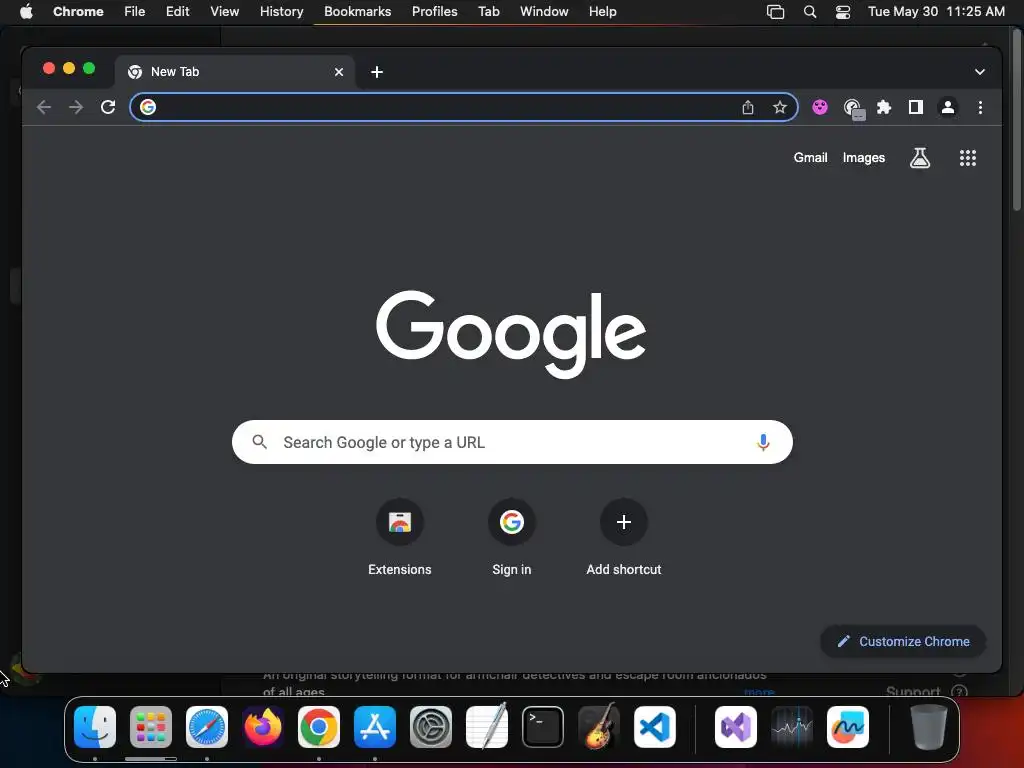The width and height of the screenshot is (1024, 768).
Task: Open Freeform from the Dock
Action: pyautogui.click(x=848, y=727)
